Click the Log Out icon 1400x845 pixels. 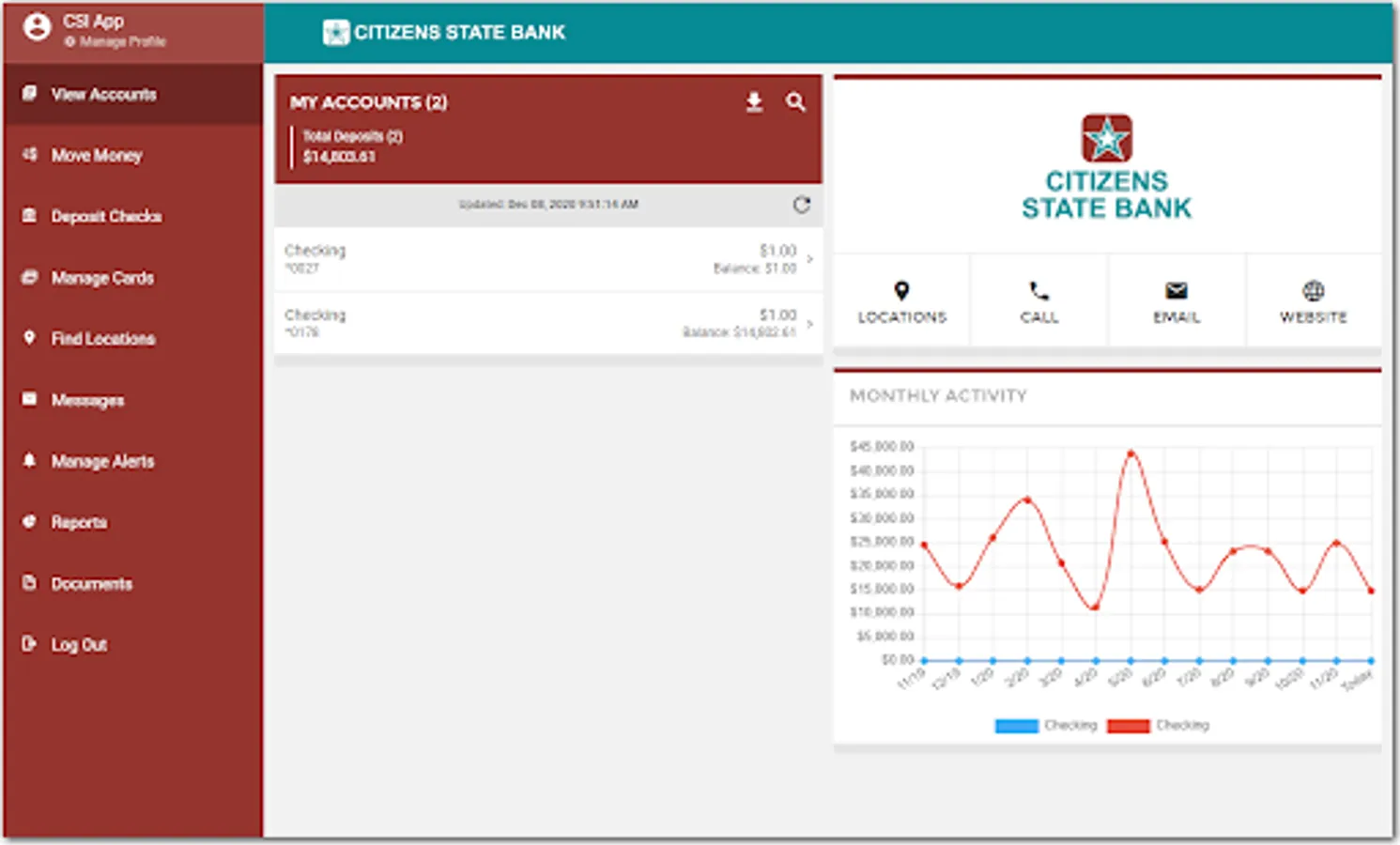[30, 644]
